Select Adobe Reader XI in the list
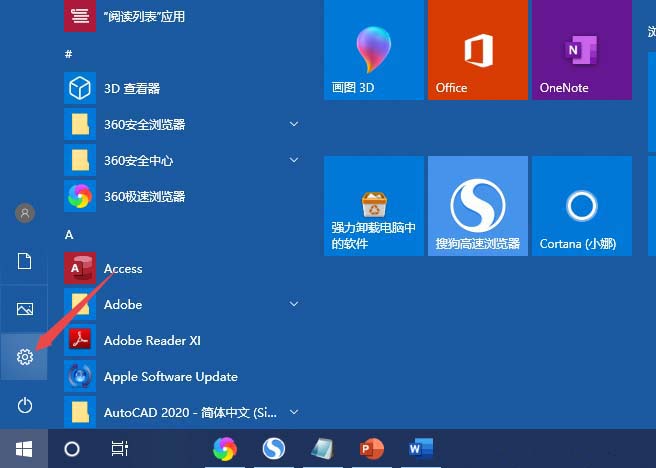The image size is (656, 468). (184, 340)
